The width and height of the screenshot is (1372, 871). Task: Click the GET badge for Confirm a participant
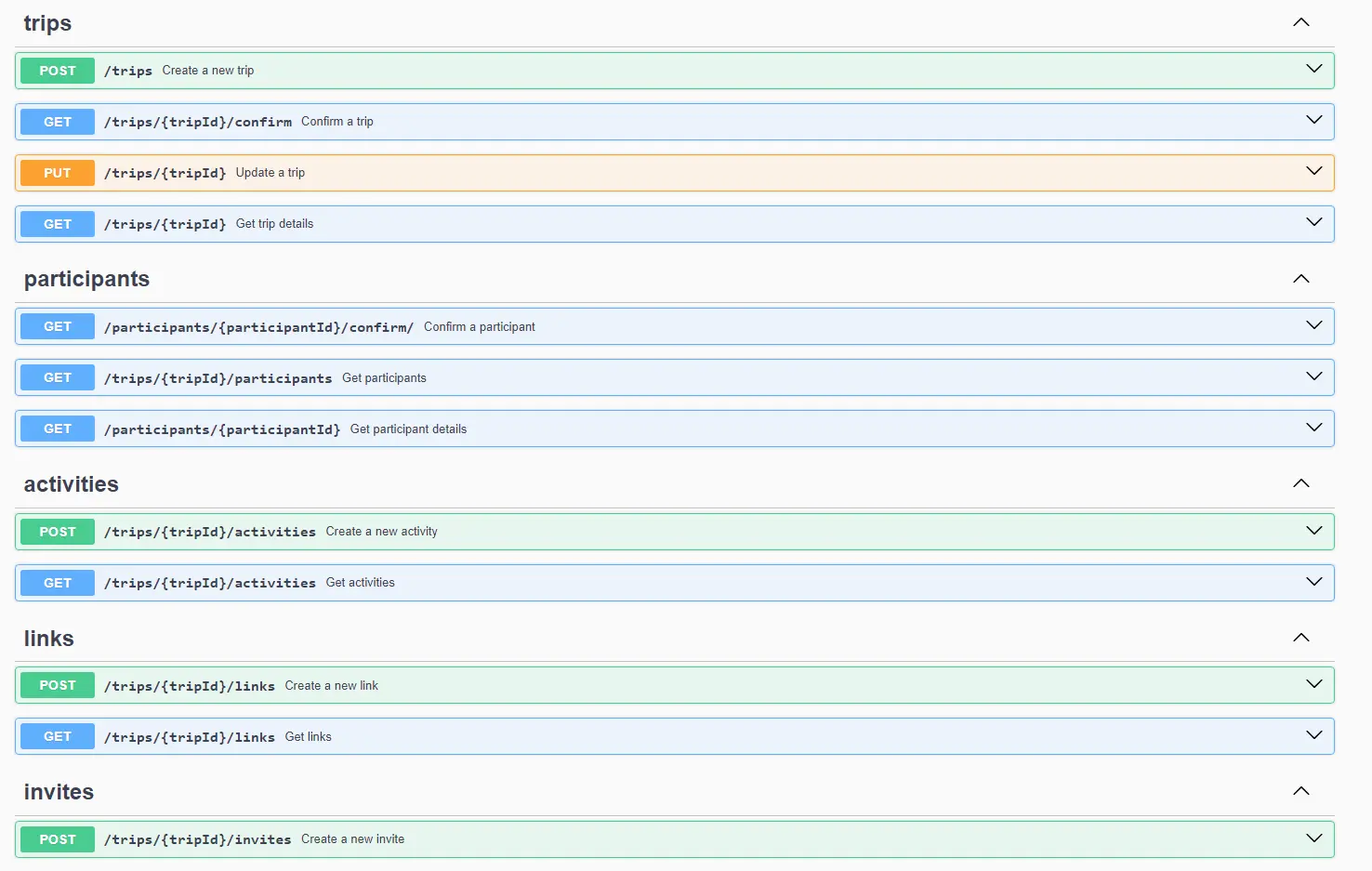tap(58, 326)
